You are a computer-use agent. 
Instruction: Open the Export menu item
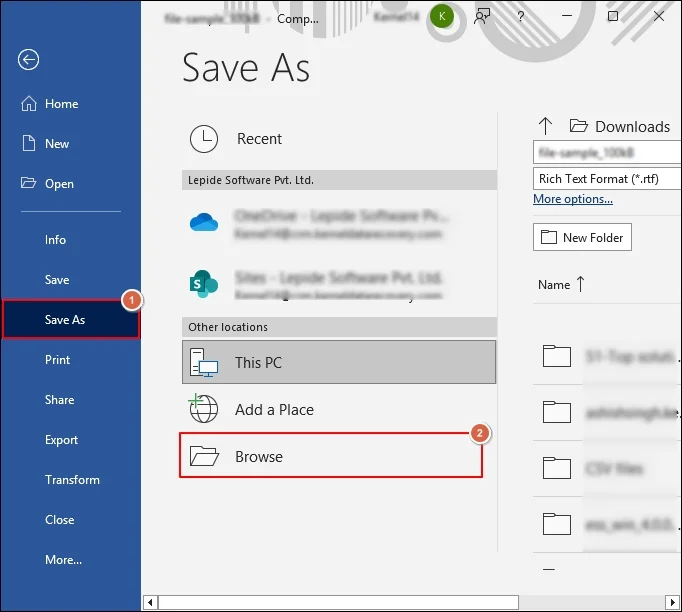[61, 440]
